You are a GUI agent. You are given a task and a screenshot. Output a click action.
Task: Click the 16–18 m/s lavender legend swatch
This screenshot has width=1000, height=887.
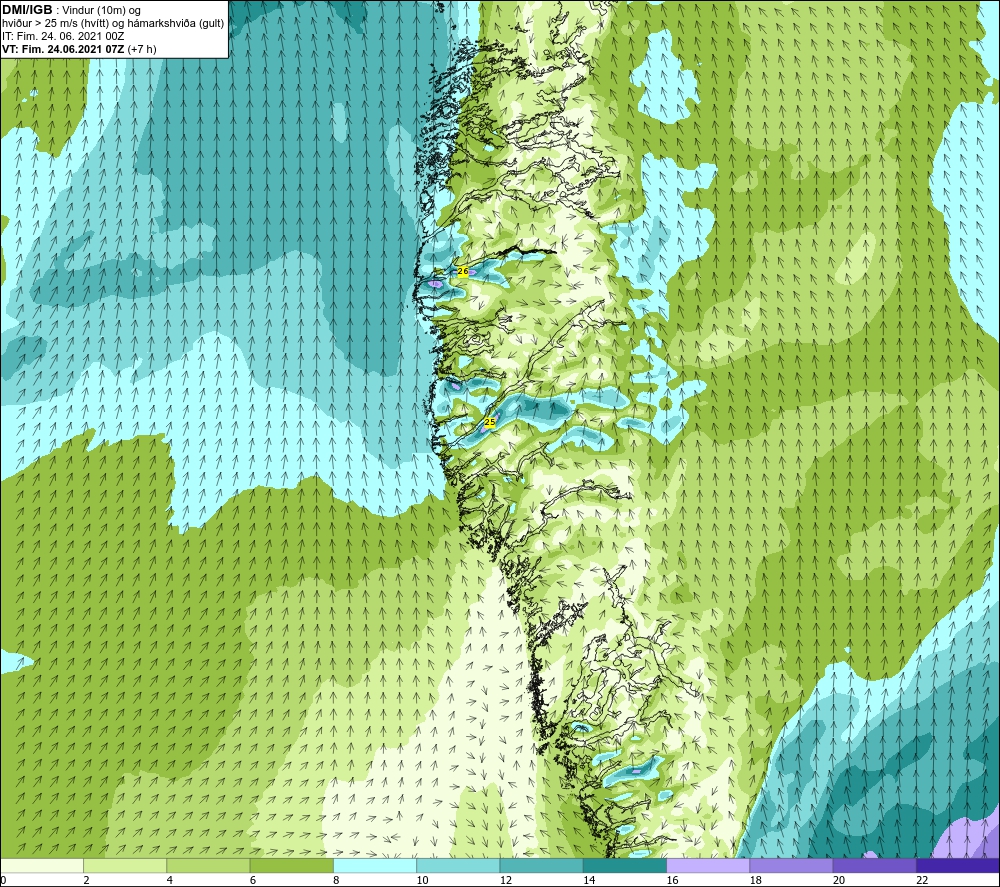[x=708, y=865]
